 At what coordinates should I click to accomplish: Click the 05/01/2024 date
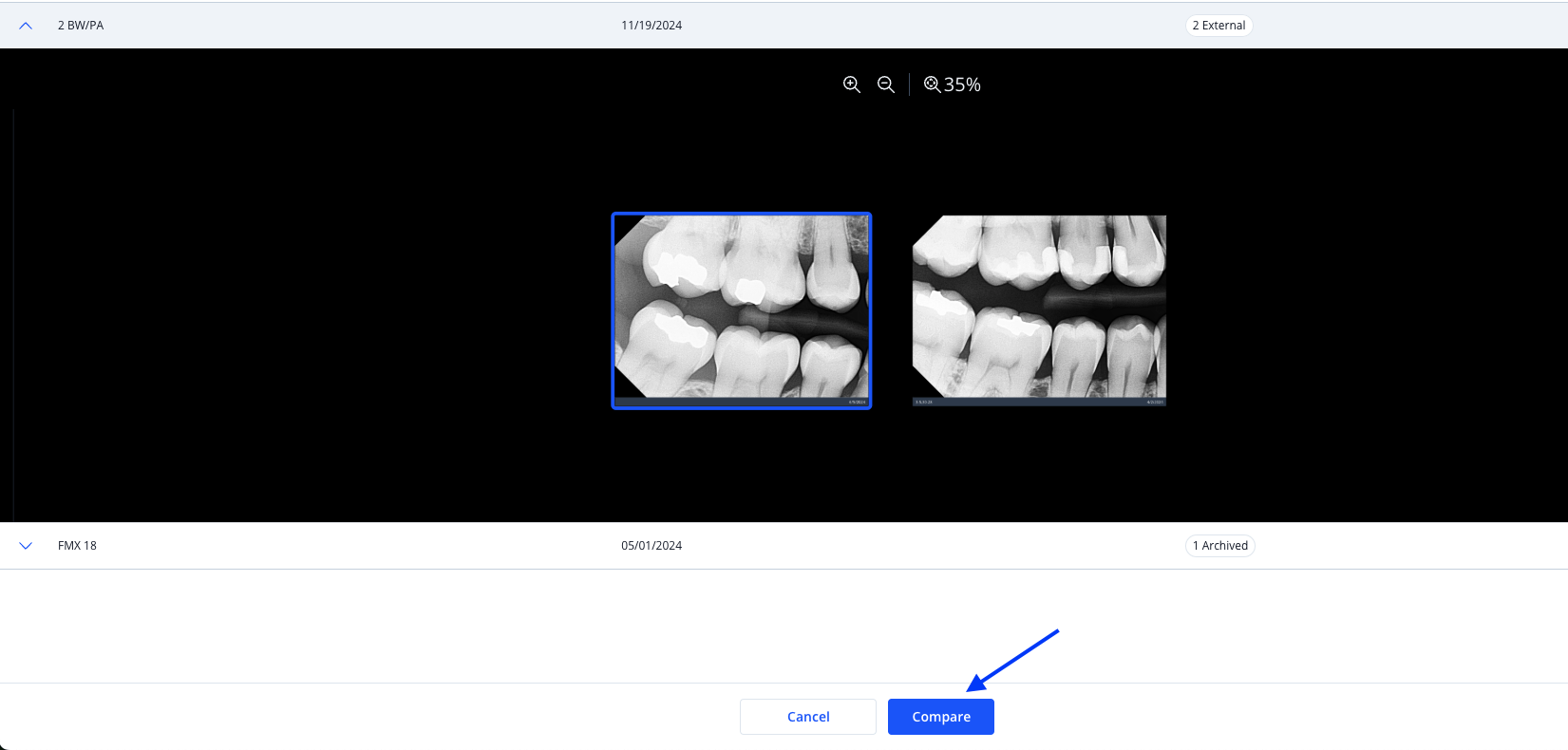coord(652,546)
